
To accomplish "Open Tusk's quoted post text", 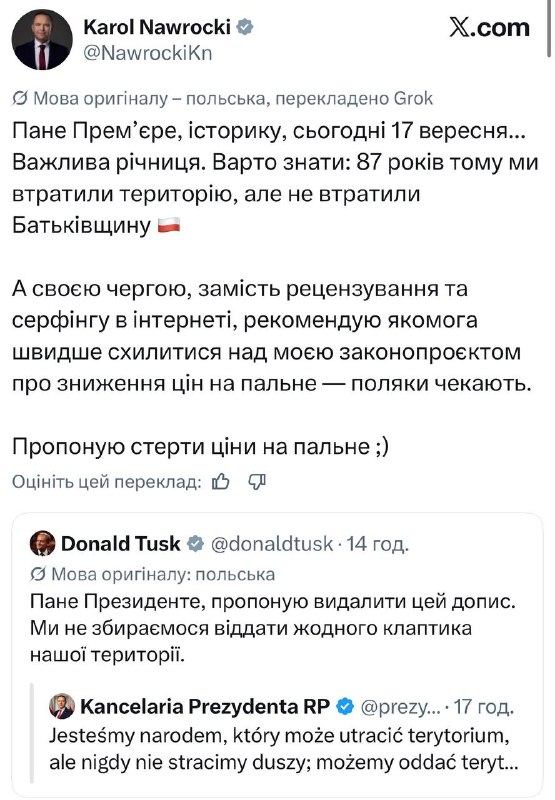I will click(x=273, y=628).
